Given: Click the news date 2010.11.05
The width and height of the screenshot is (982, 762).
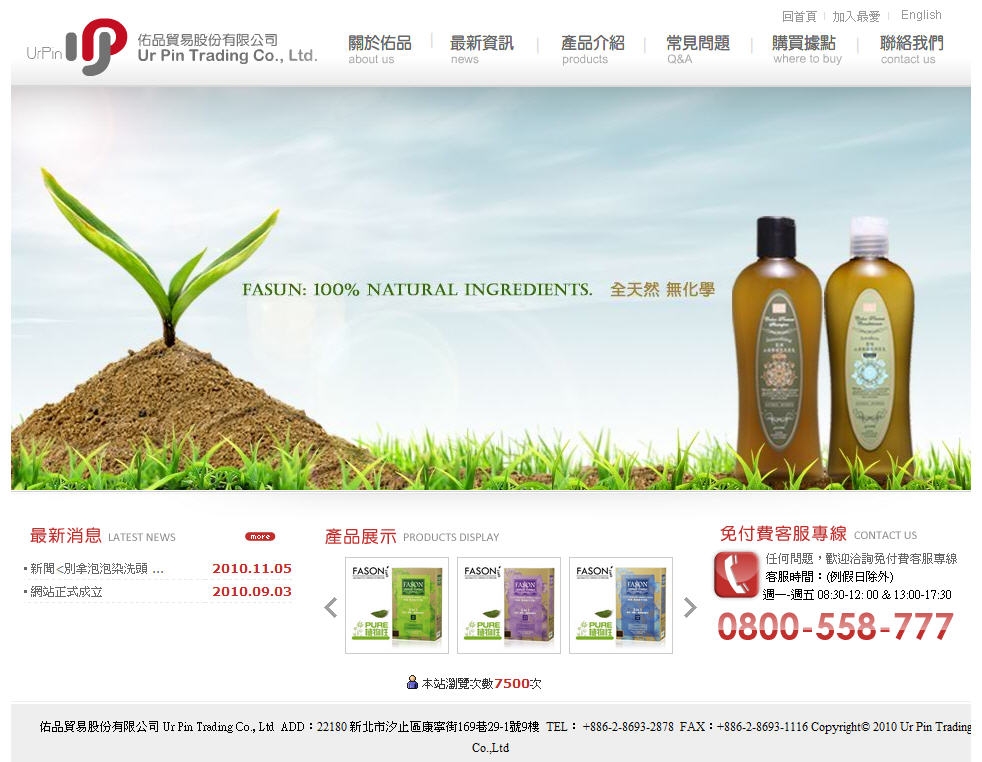Looking at the screenshot, I should (x=252, y=569).
